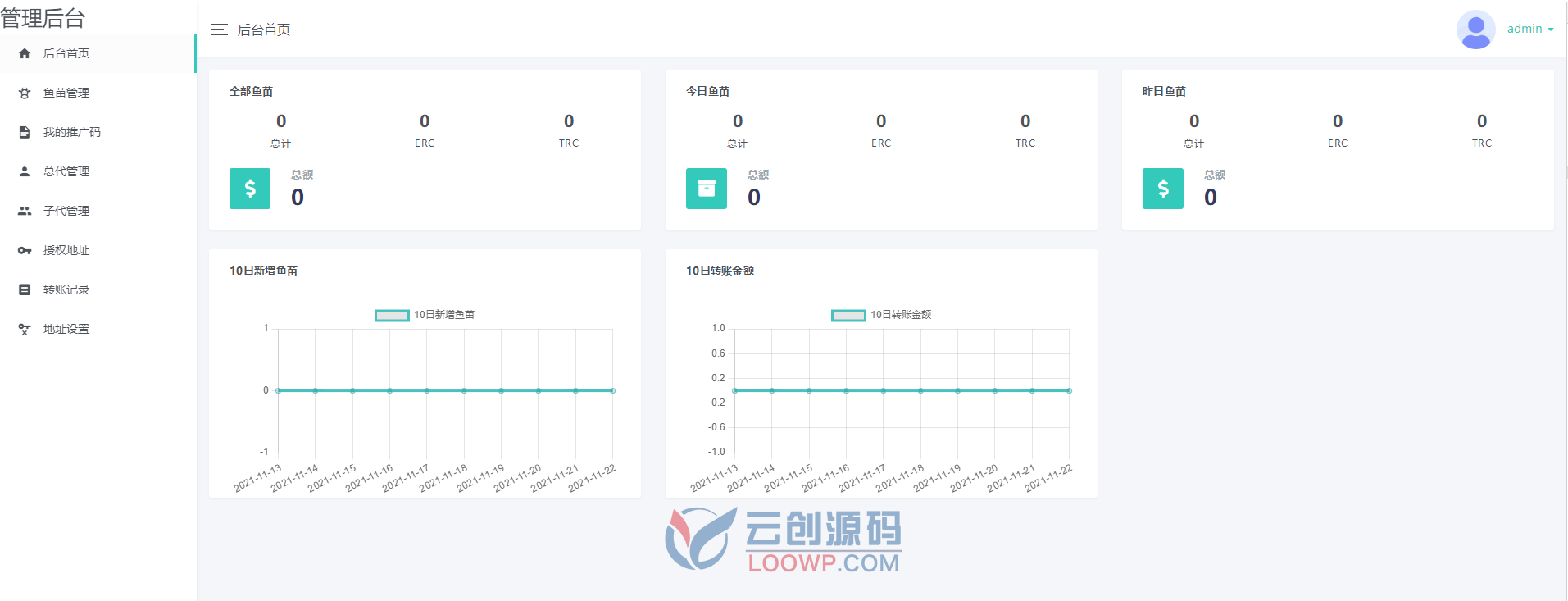Click the TRC label in 全部鱼苗 card
Screen dimensions: 1568x601
(569, 143)
